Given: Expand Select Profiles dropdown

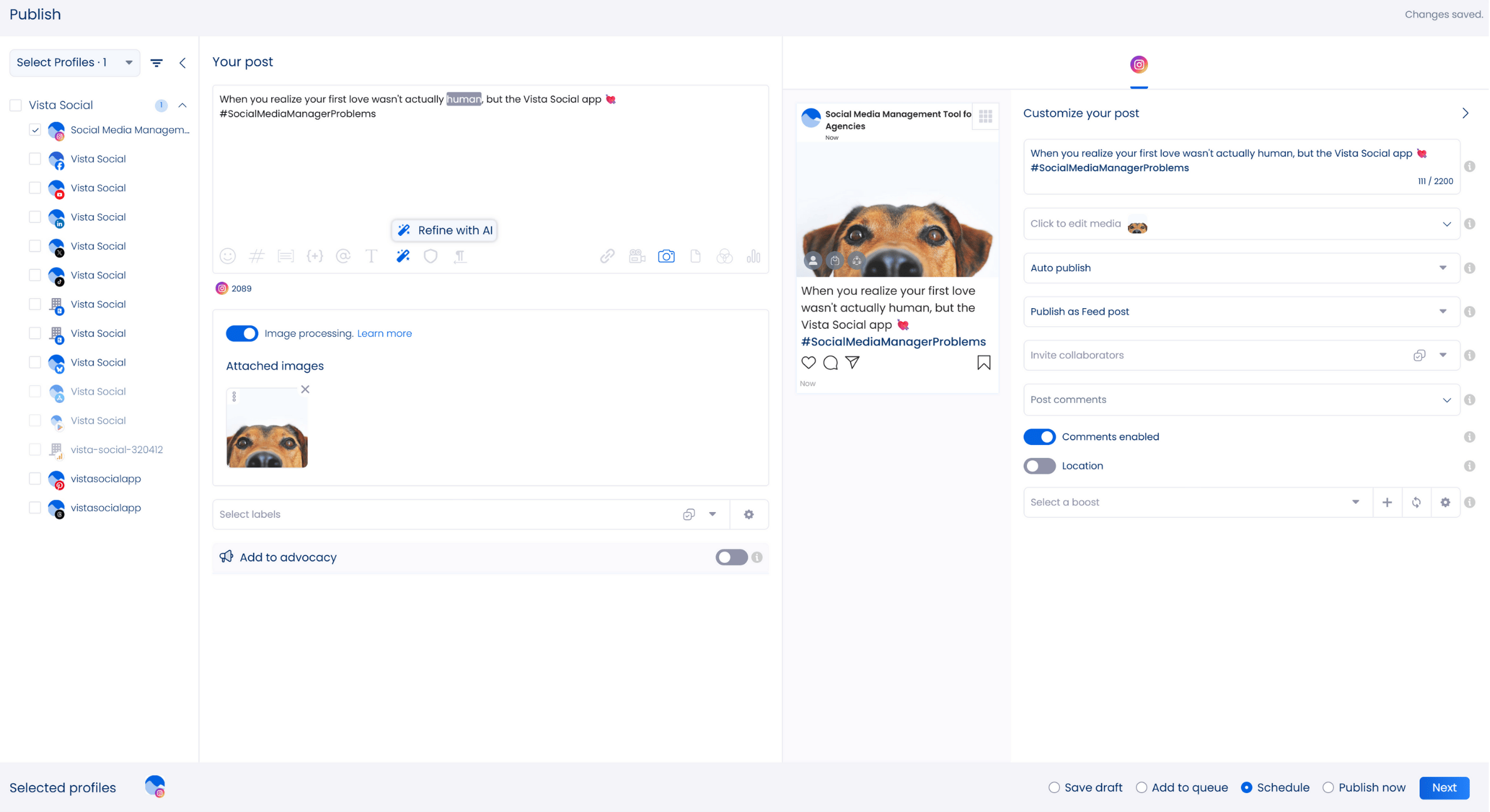Looking at the screenshot, I should pos(75,63).
